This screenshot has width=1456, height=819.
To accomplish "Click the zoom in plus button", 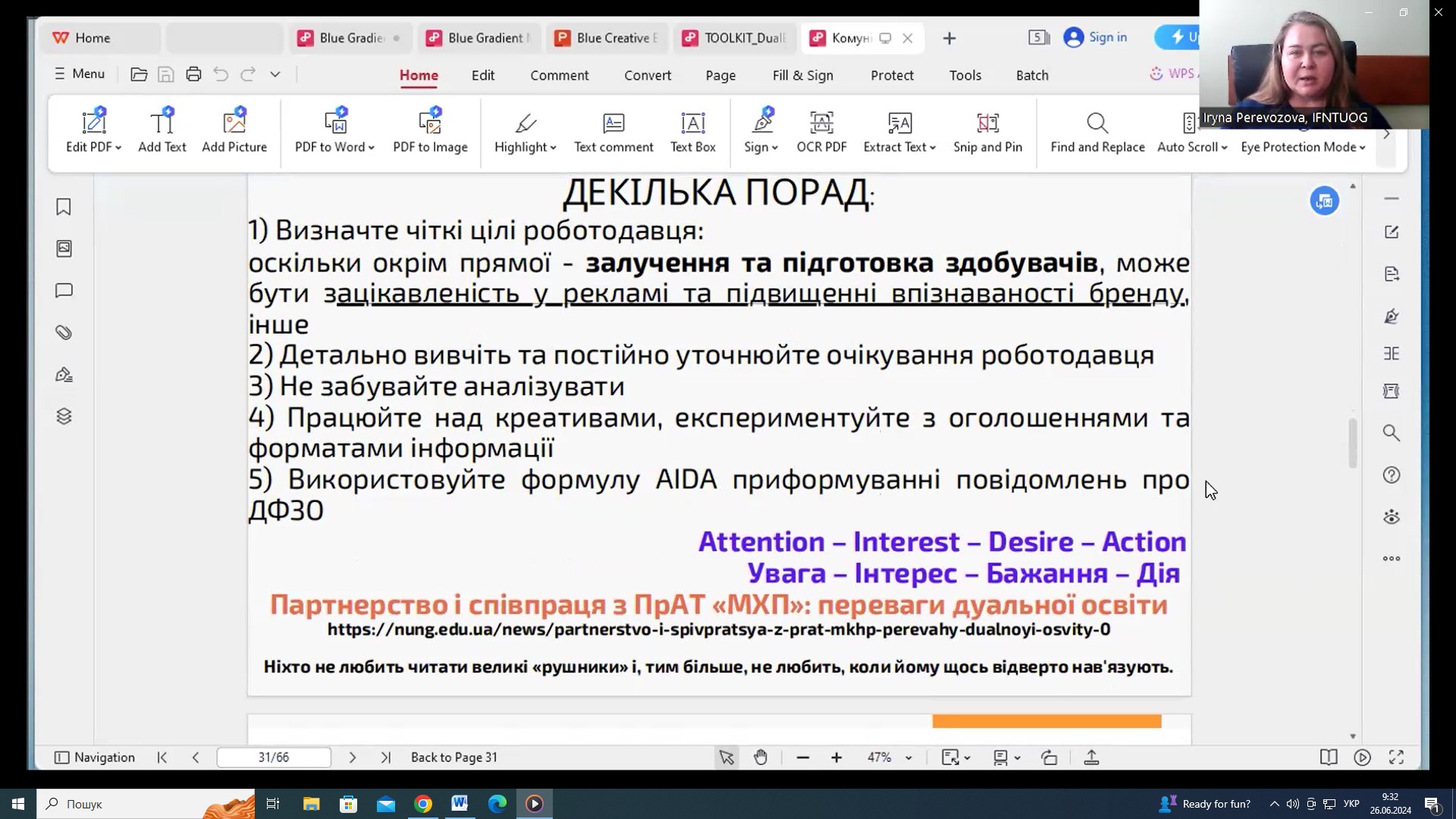I will [x=836, y=757].
